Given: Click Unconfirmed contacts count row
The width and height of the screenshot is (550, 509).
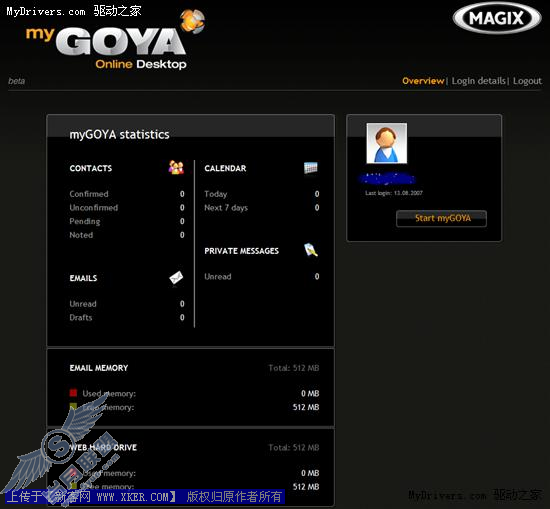Looking at the screenshot, I should tap(127, 208).
